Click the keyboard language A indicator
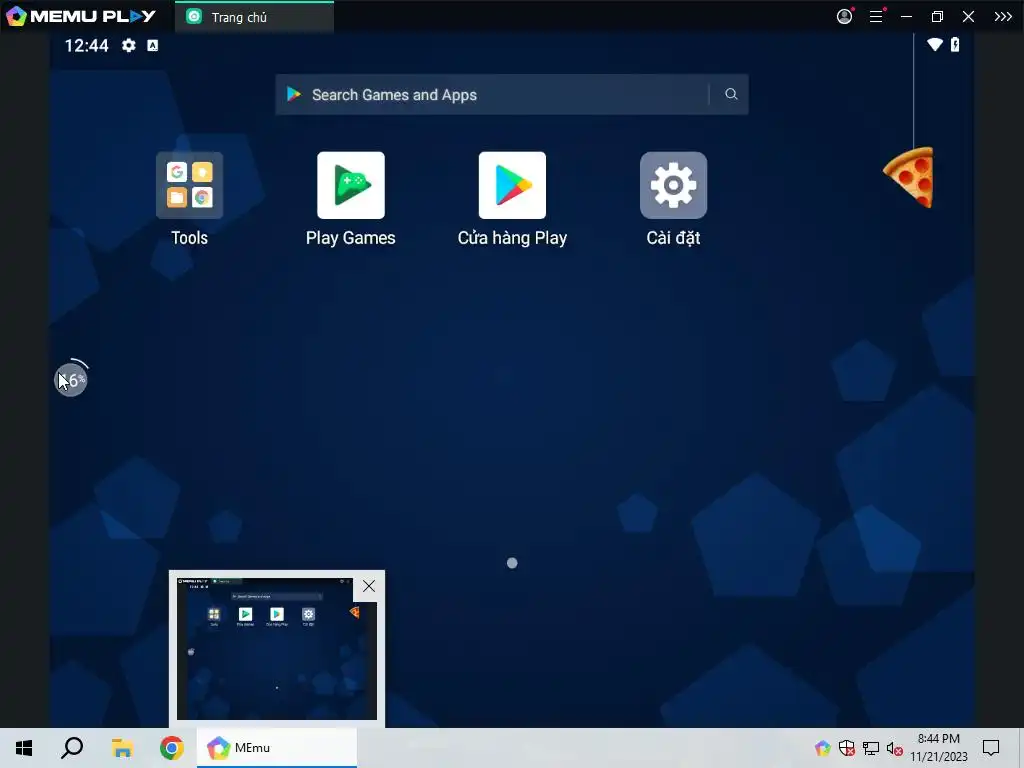Viewport: 1024px width, 768px height. pos(152,45)
